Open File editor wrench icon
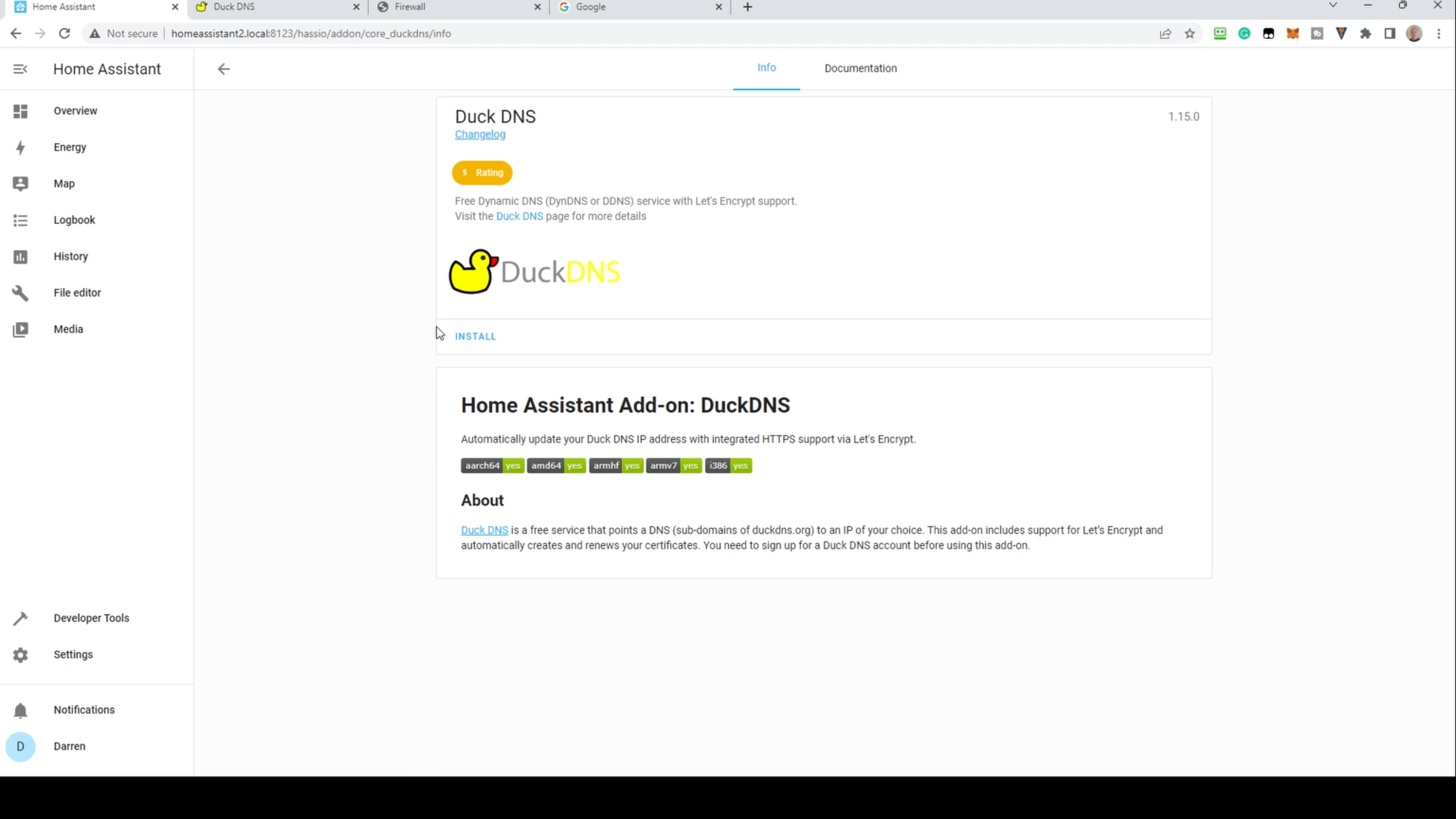This screenshot has width=1456, height=819. click(x=20, y=293)
